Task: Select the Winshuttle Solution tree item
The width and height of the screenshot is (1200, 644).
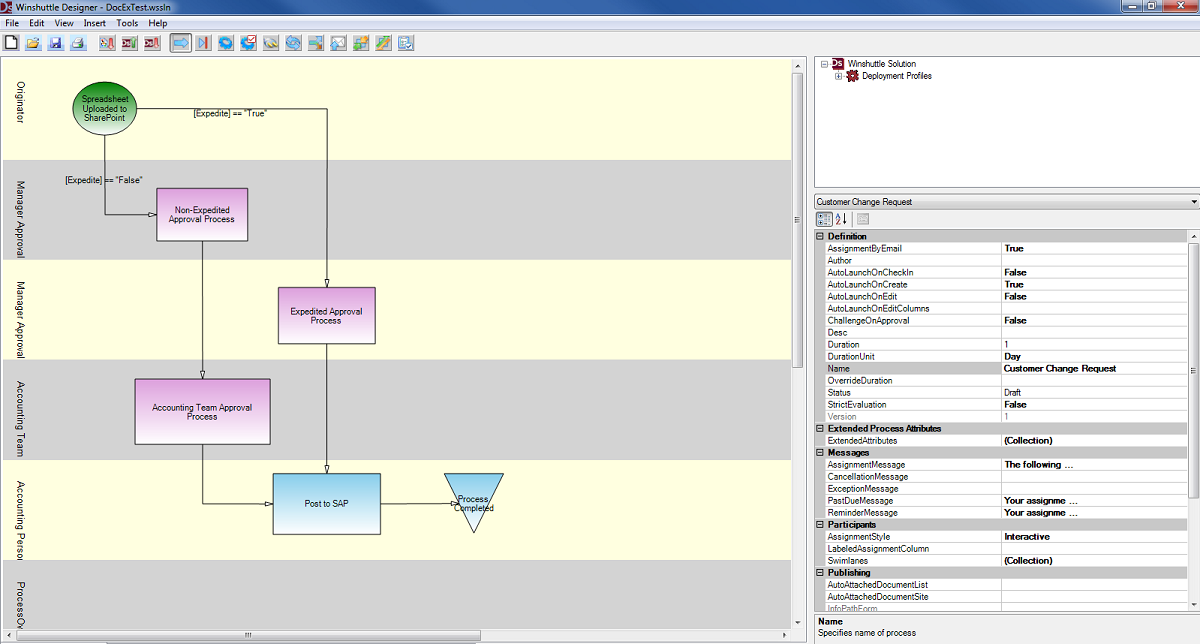Action: (x=881, y=64)
